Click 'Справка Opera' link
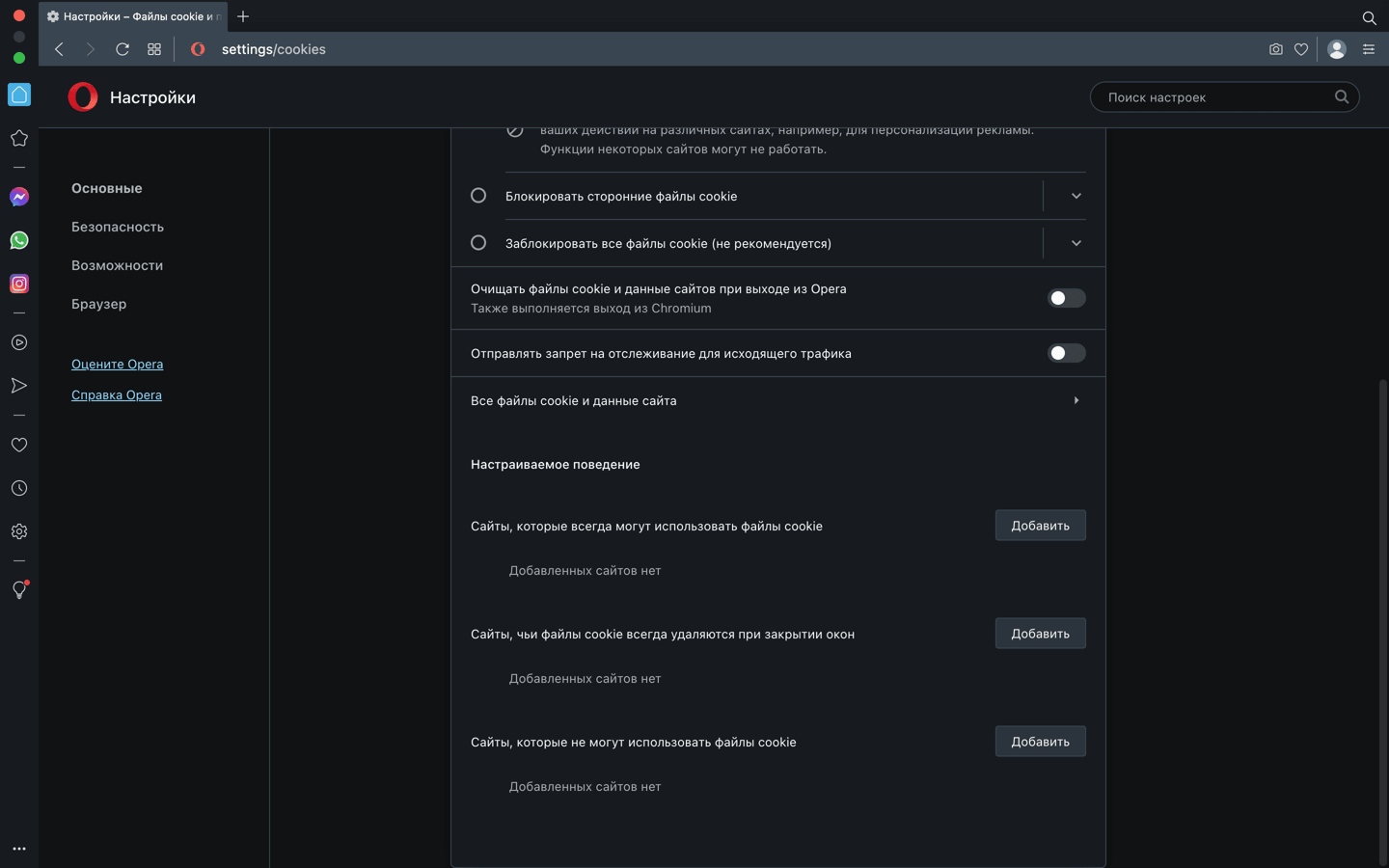The image size is (1389, 868). pyautogui.click(x=117, y=394)
